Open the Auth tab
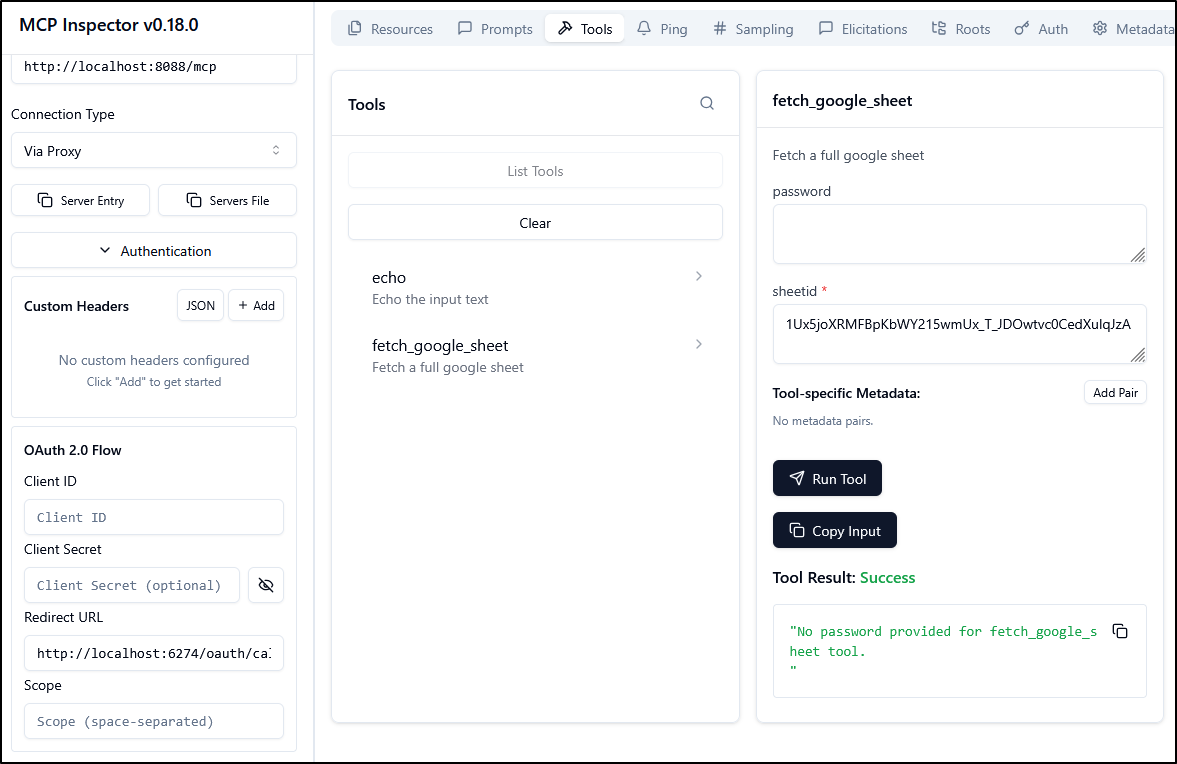Viewport: 1177px width, 764px height. click(x=1041, y=29)
